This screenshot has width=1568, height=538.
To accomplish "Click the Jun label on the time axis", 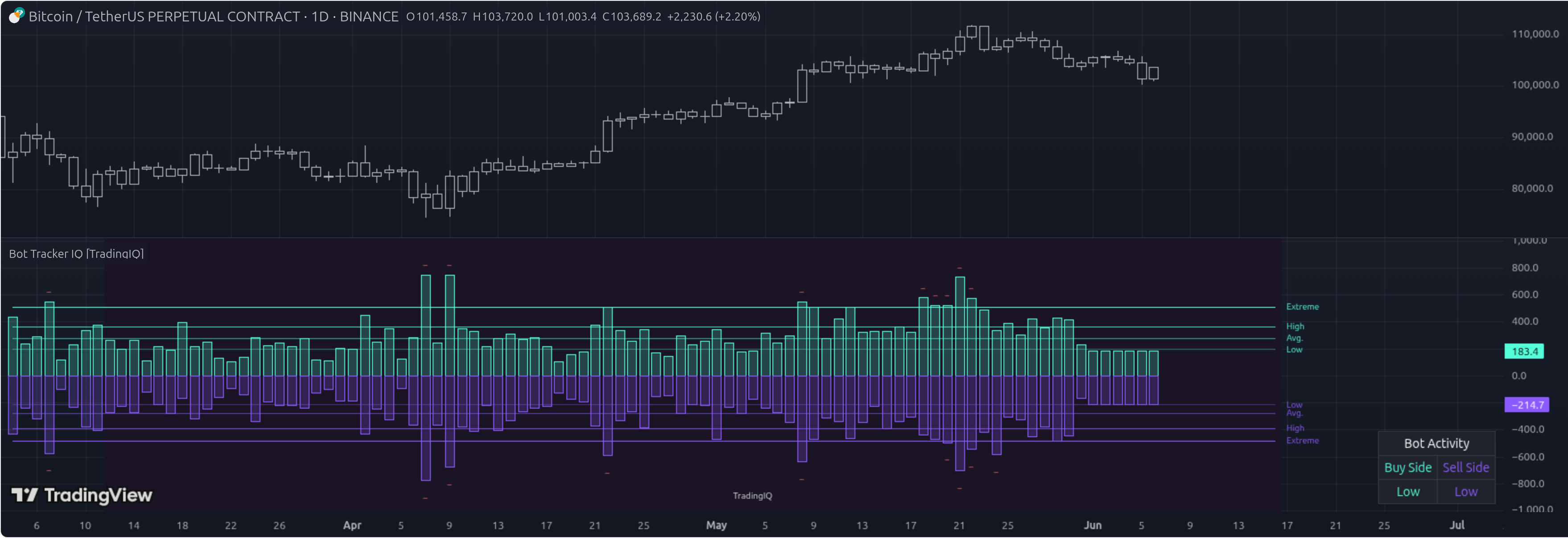I will pos(1092,525).
